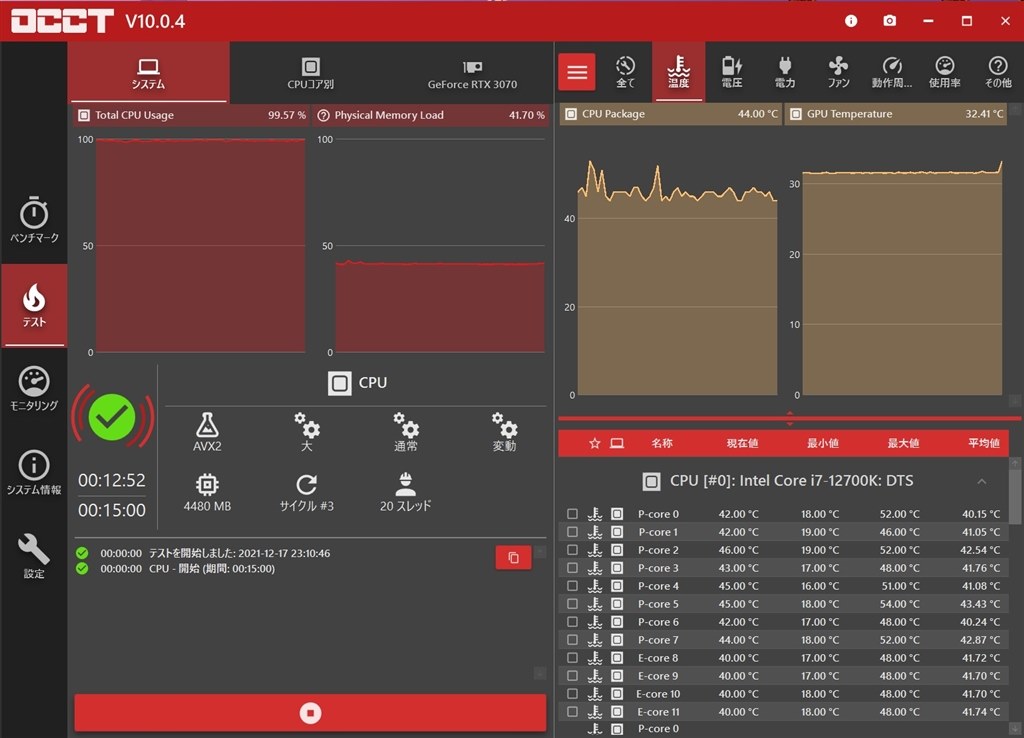Viewport: 1024px width, 738px height.
Task: Check the P-core 3 row checkbox
Action: pyautogui.click(x=572, y=568)
